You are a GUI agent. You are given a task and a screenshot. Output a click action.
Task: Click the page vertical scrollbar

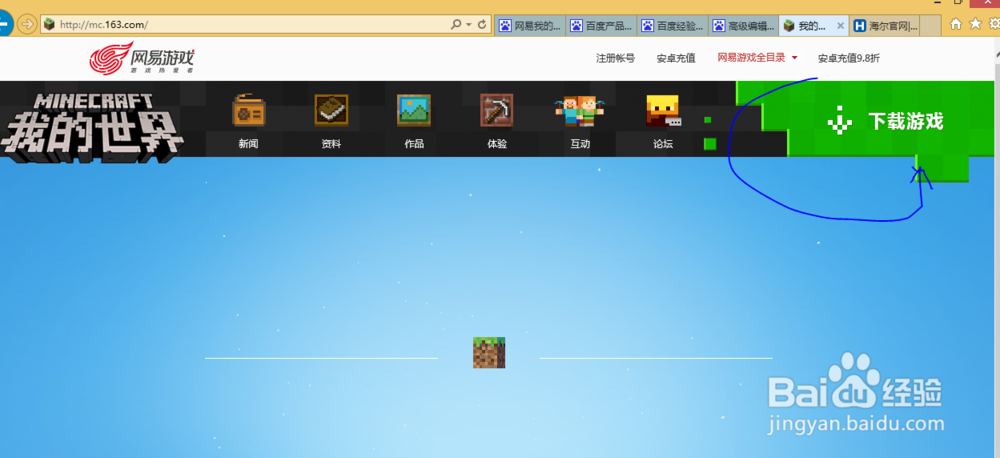pyautogui.click(x=996, y=249)
